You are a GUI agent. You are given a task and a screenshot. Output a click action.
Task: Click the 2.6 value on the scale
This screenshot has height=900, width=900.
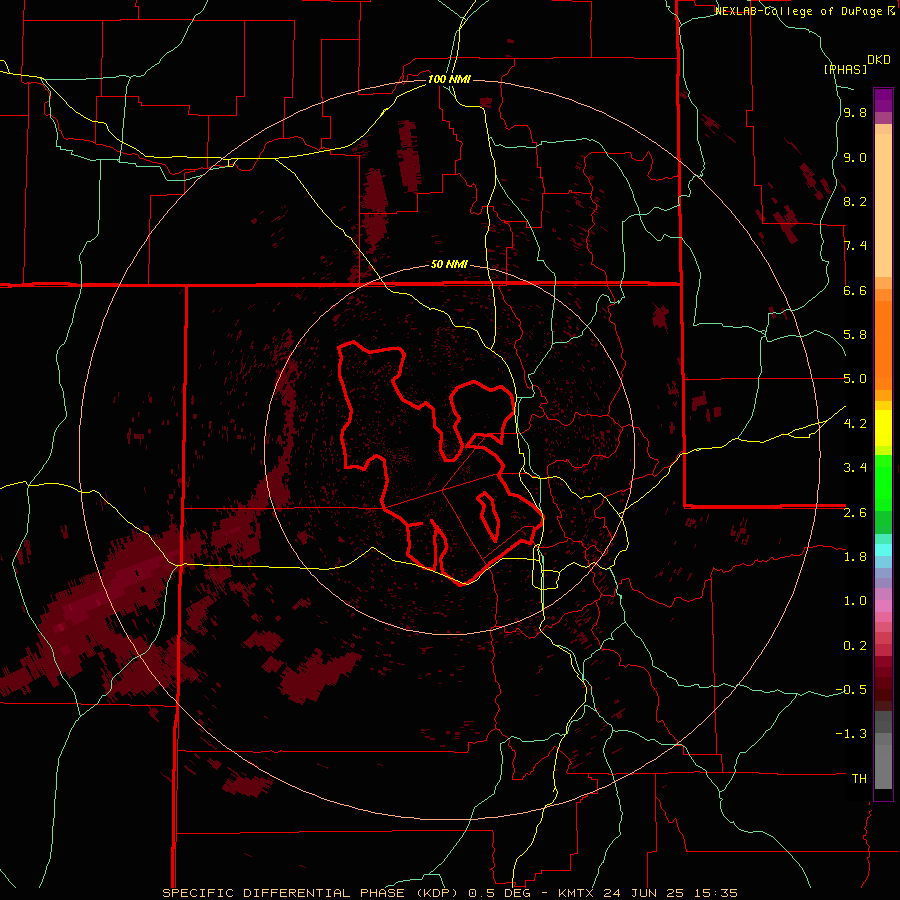click(x=855, y=512)
